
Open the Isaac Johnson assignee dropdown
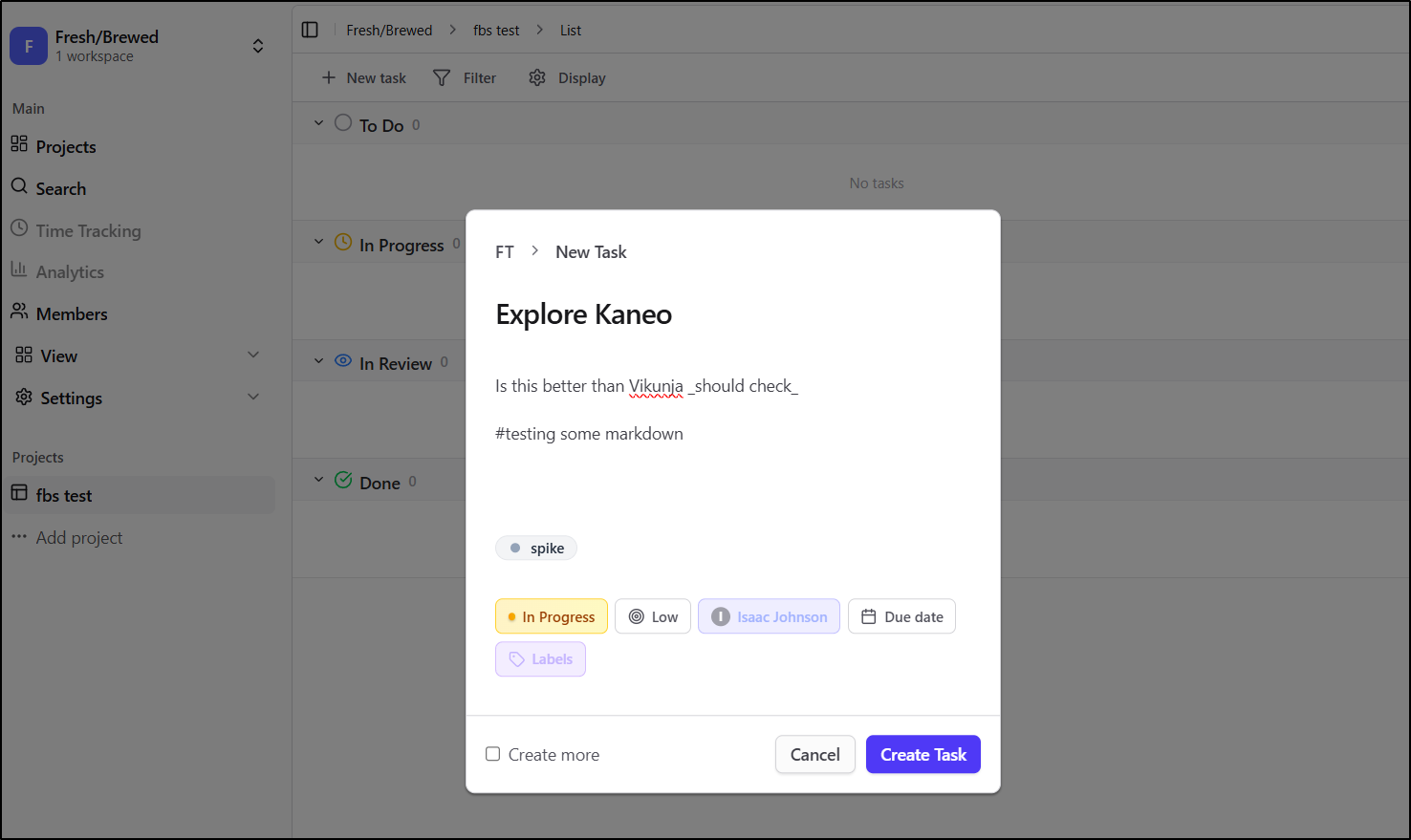[x=770, y=616]
